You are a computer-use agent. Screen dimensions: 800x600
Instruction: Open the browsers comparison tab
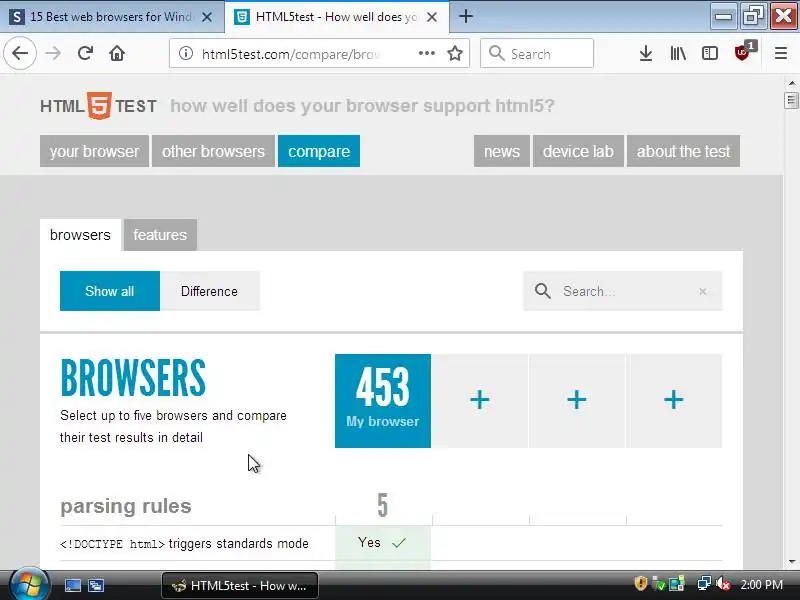[80, 235]
